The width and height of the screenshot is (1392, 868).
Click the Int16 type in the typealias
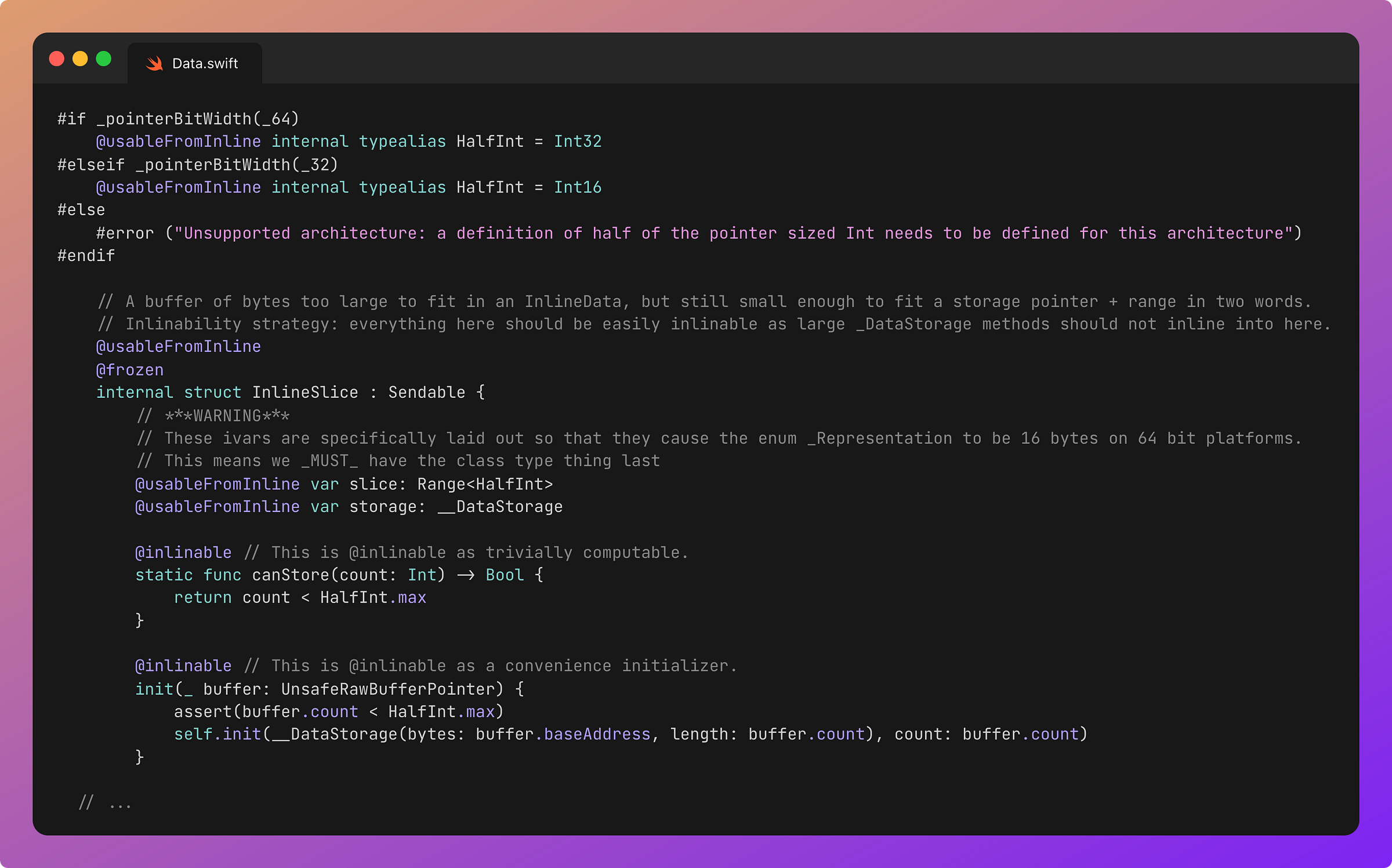click(577, 187)
